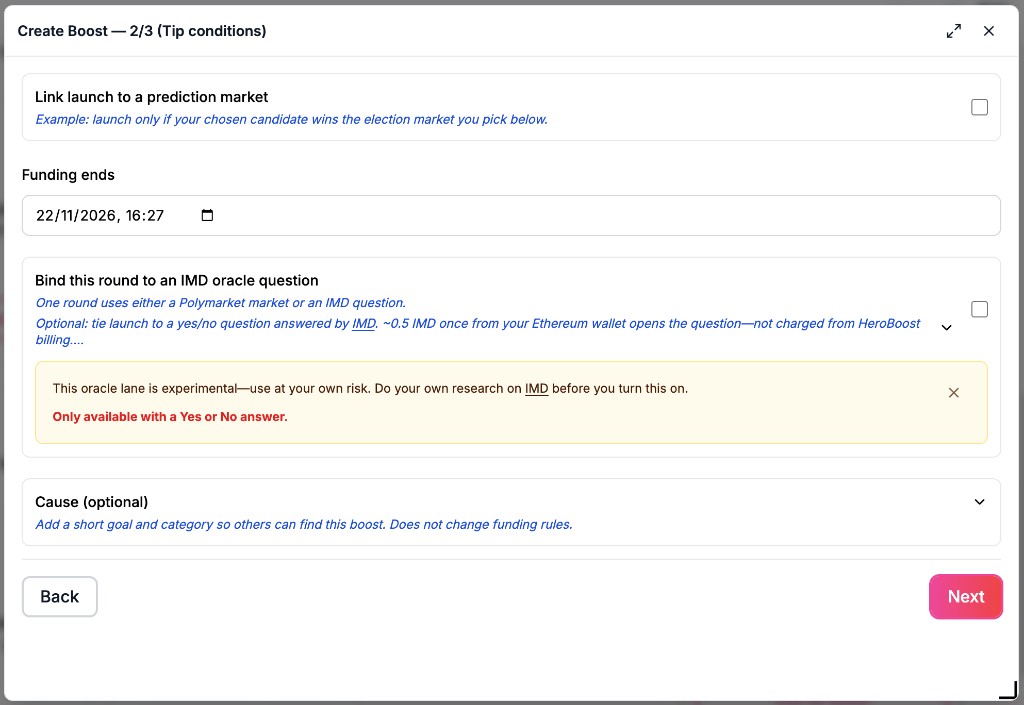The height and width of the screenshot is (705, 1024).
Task: Click the 'Bind this round to an IMD oracle question' heading
Action: click(176, 281)
